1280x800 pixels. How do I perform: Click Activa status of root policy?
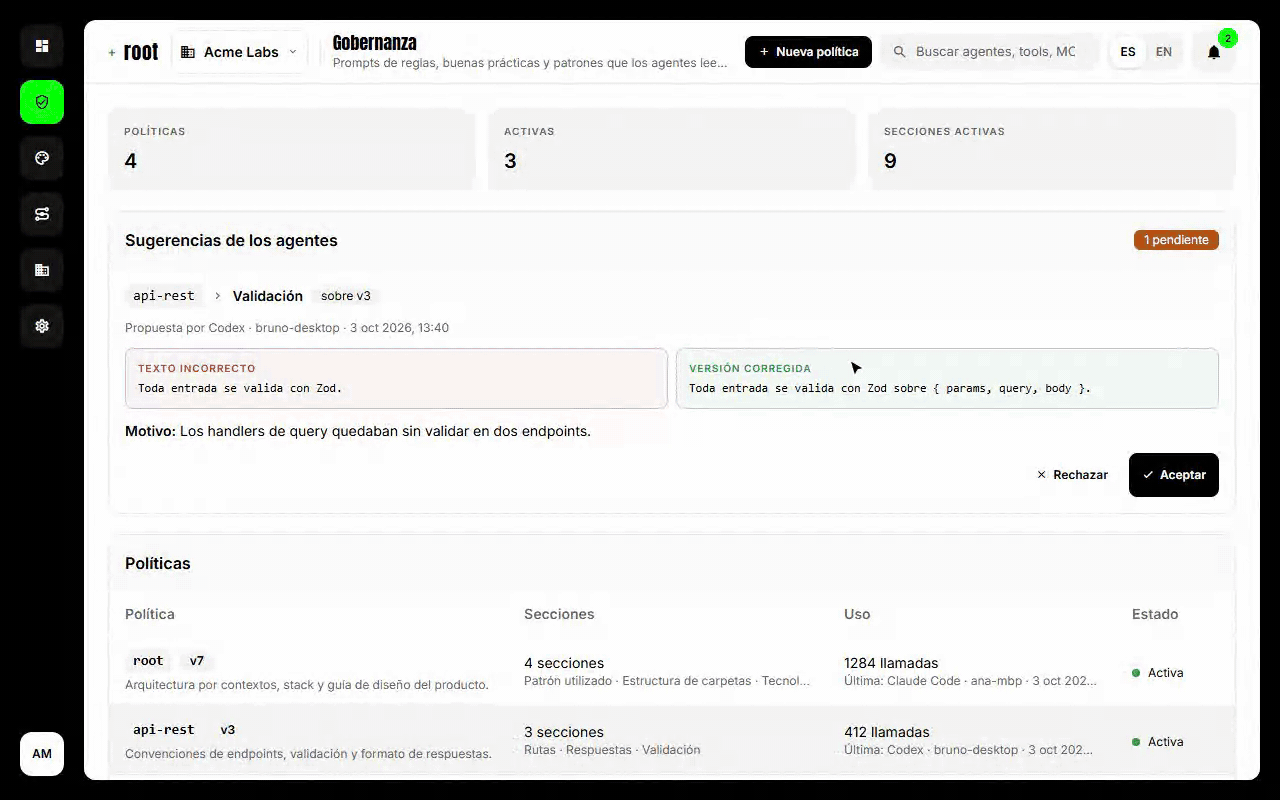click(1158, 673)
